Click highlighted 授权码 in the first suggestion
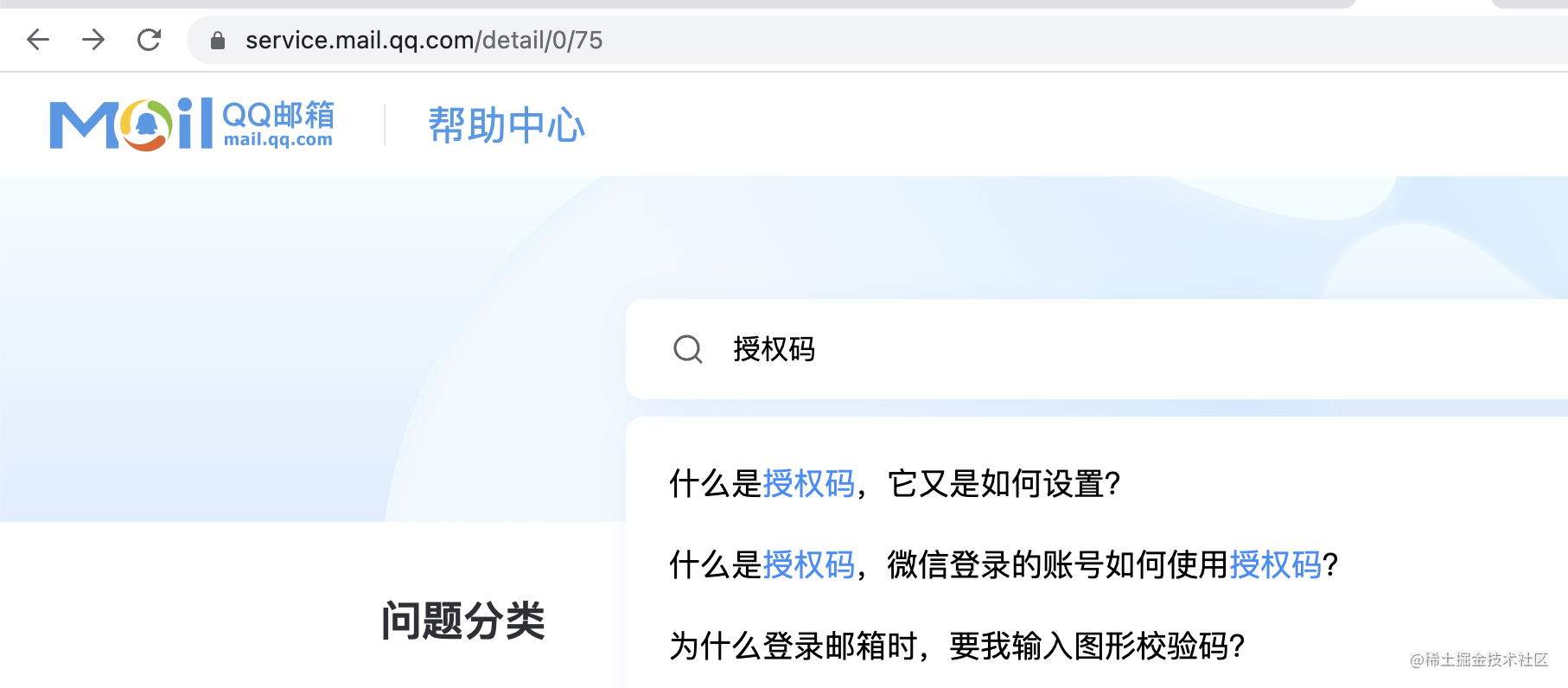Viewport: 1568px width, 688px height. 809,484
